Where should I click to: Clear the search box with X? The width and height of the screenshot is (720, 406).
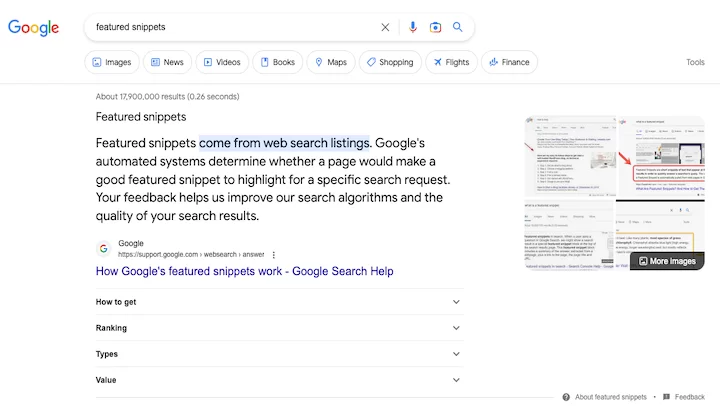(x=385, y=28)
